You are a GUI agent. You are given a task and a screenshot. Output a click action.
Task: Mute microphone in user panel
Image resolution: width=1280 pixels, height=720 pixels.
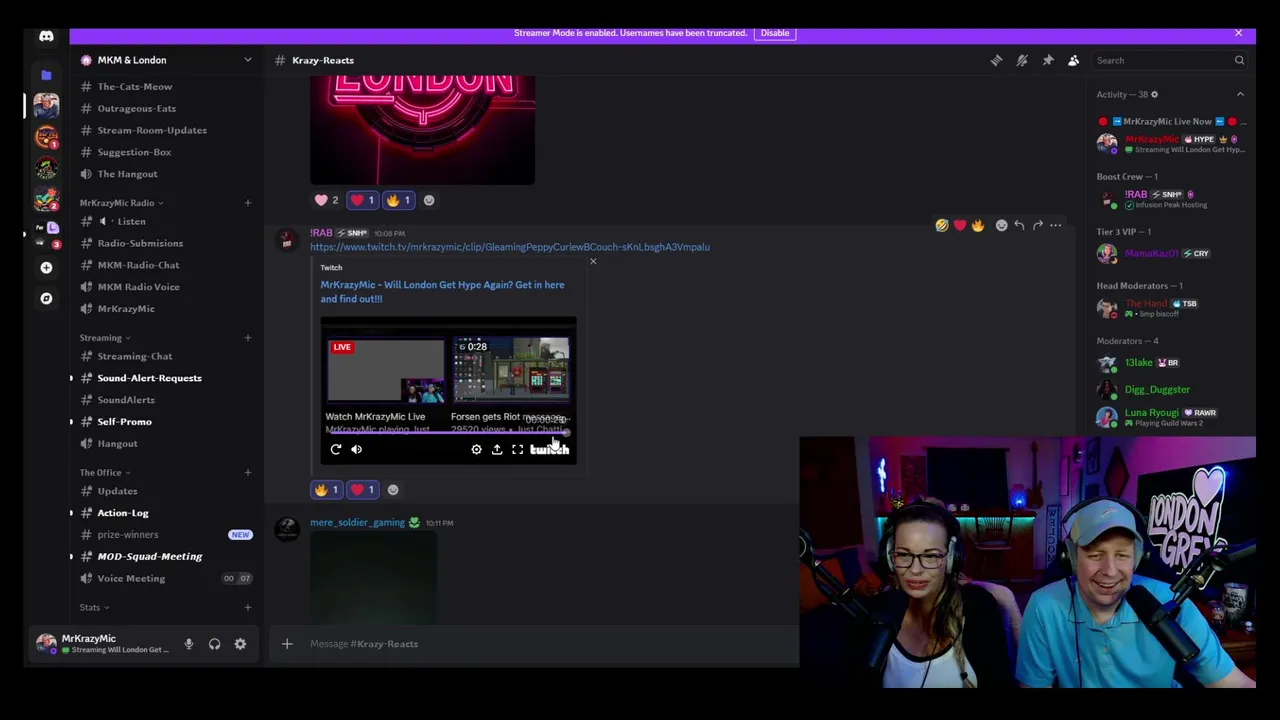(188, 644)
